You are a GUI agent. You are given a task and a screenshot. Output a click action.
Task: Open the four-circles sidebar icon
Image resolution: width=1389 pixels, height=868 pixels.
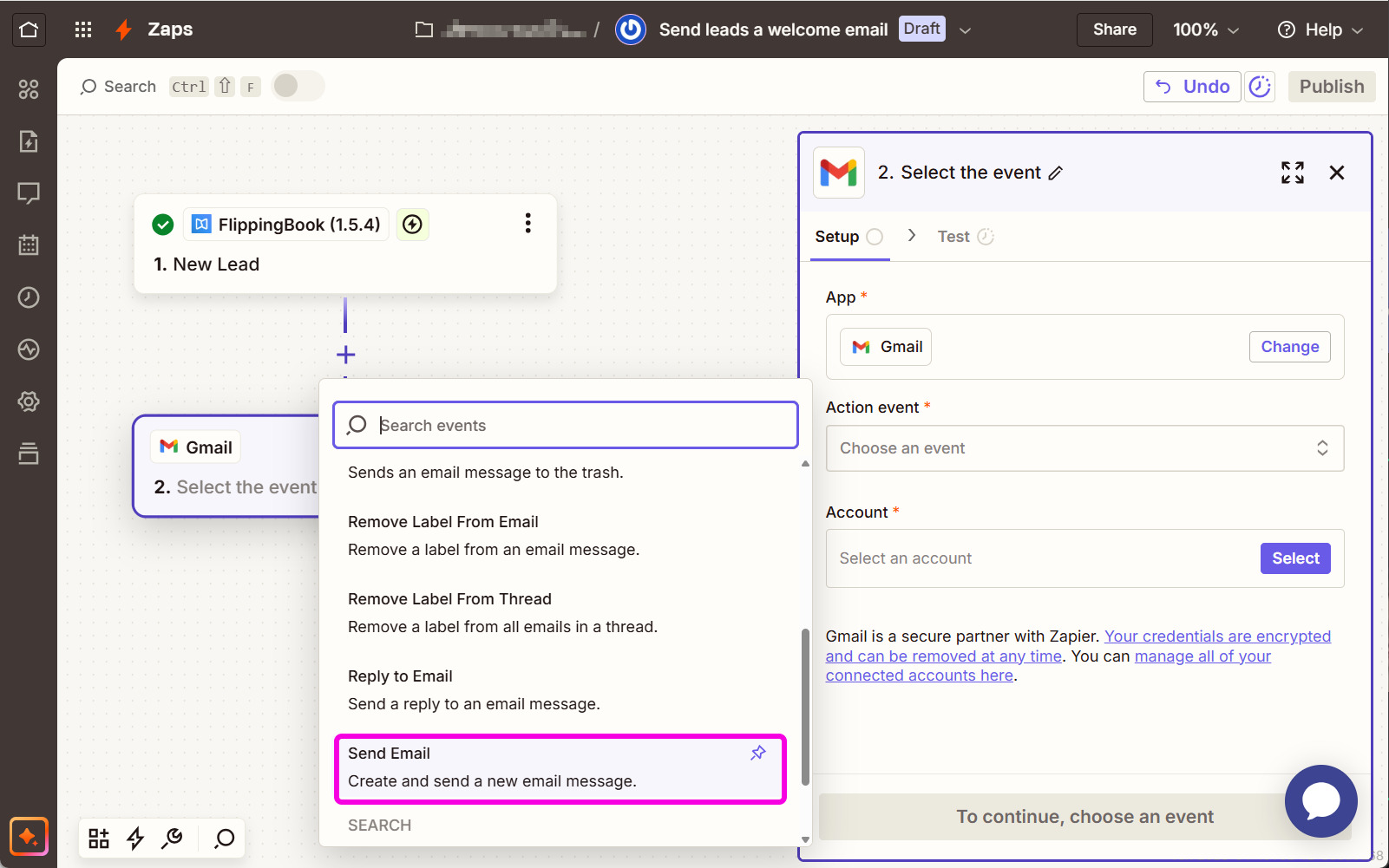click(x=29, y=89)
